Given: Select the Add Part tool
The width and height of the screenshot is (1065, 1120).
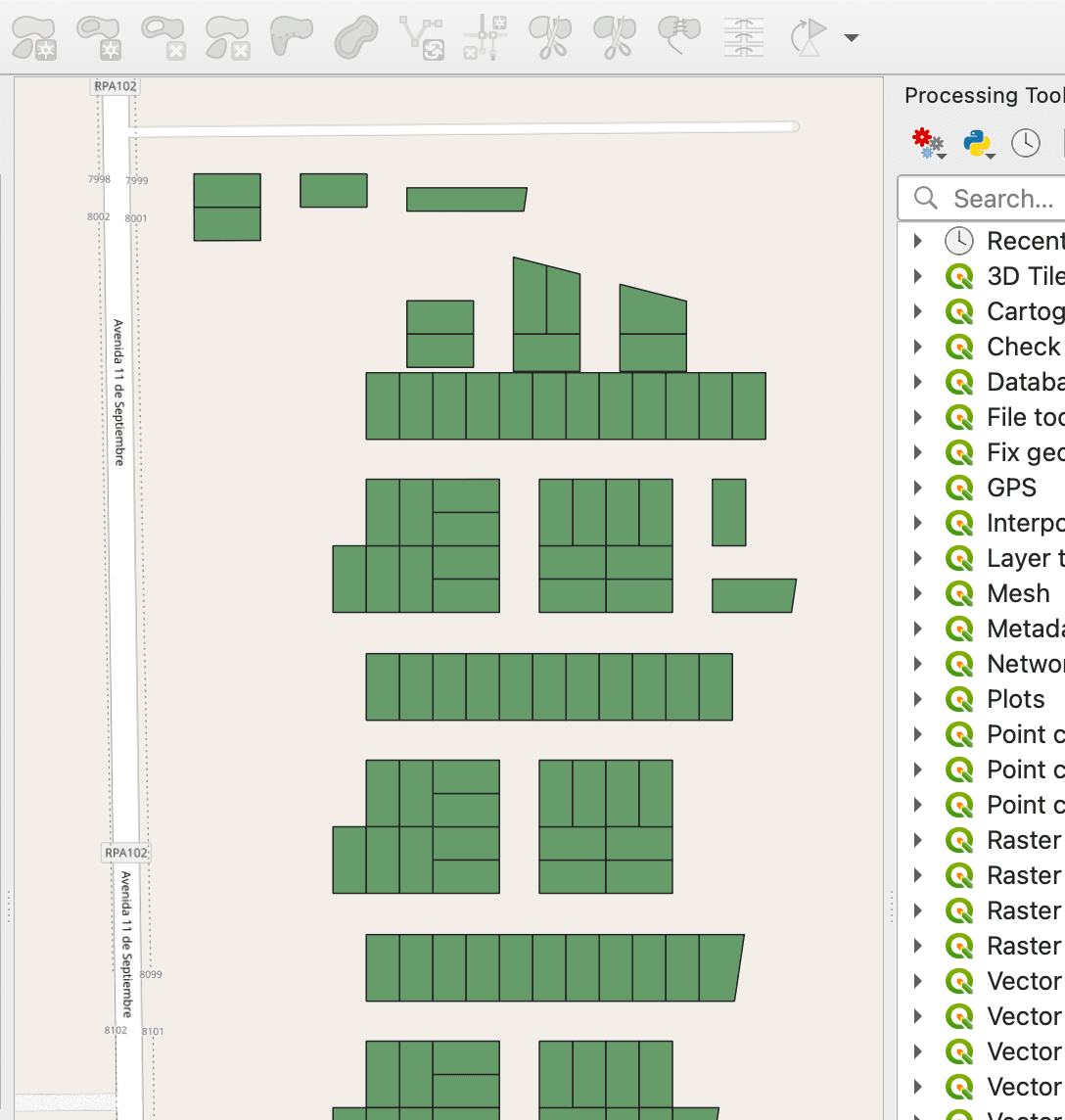Looking at the screenshot, I should [34, 36].
